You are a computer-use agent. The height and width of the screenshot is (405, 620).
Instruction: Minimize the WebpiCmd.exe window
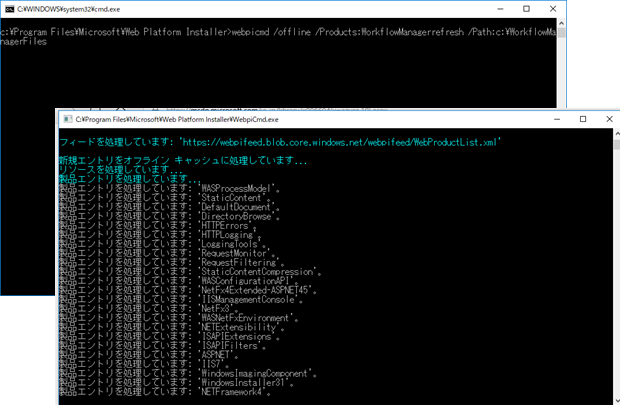pos(557,119)
